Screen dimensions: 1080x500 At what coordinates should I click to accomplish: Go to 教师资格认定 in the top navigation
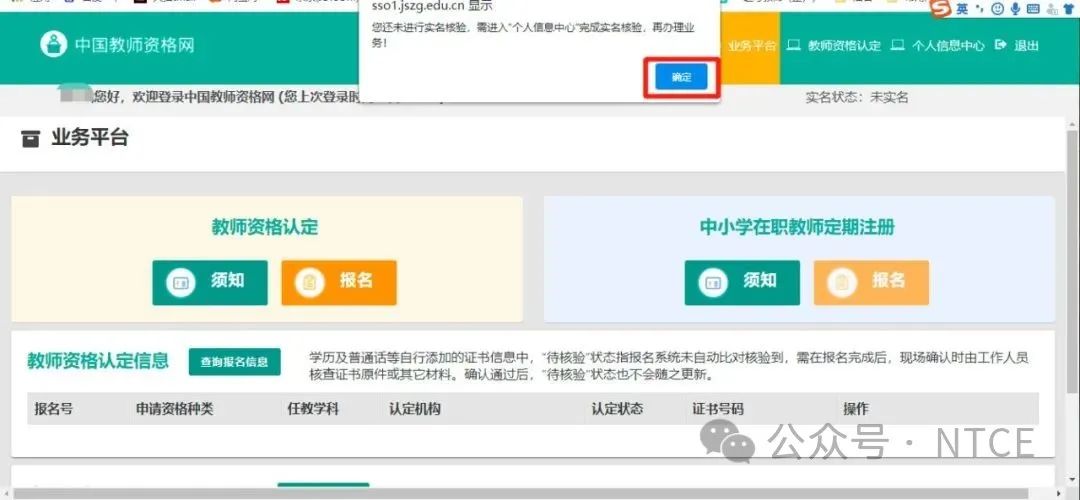point(834,46)
